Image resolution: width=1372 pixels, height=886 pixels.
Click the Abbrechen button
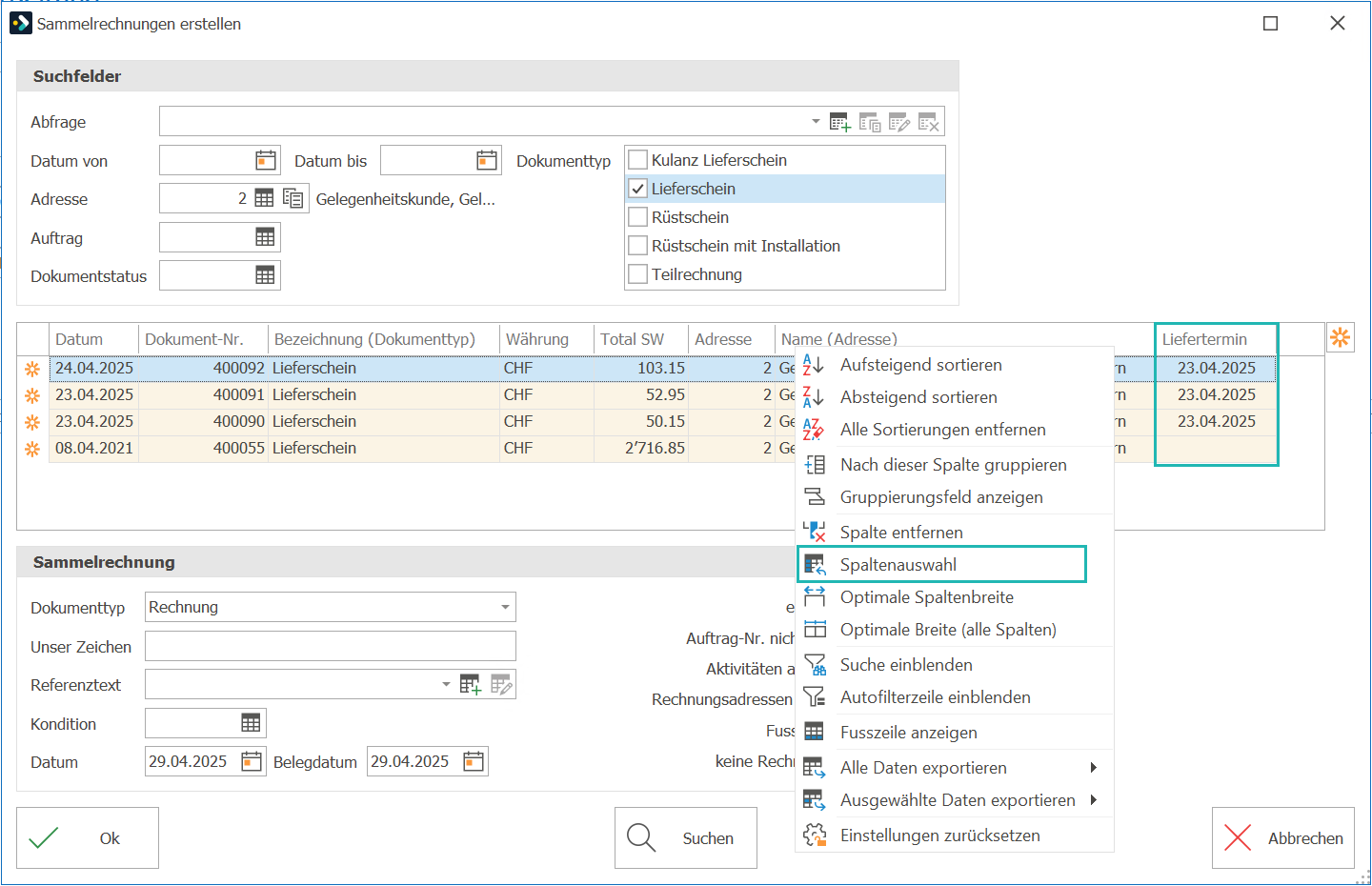tap(1283, 838)
